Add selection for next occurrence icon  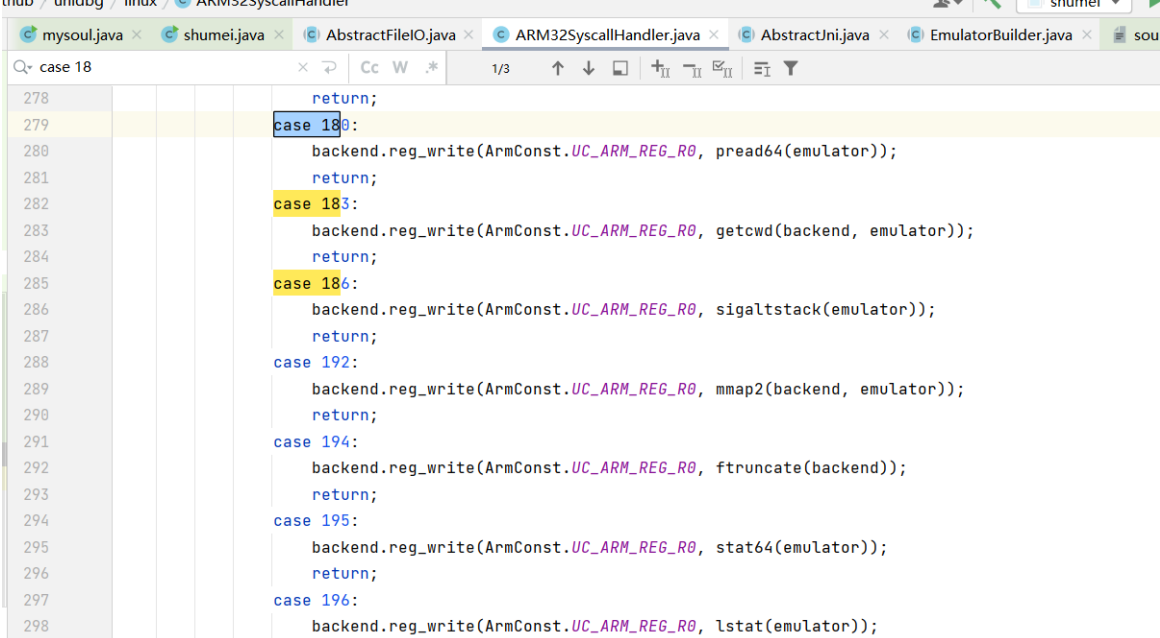click(660, 69)
